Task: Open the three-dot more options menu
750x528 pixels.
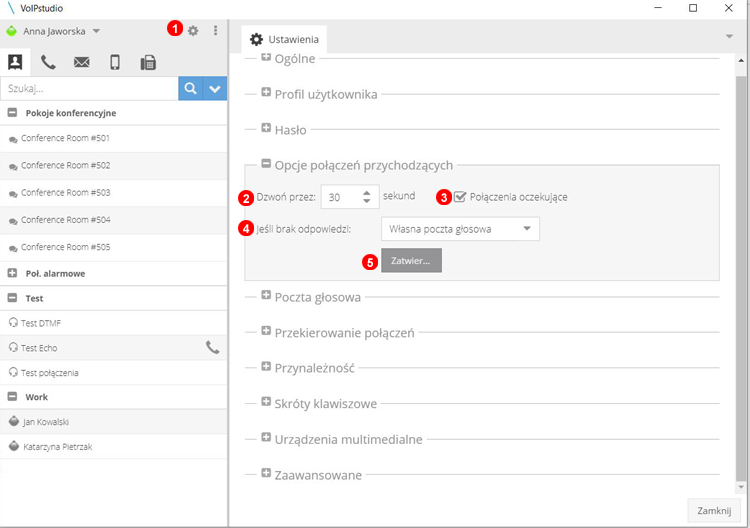Action: coord(215,31)
